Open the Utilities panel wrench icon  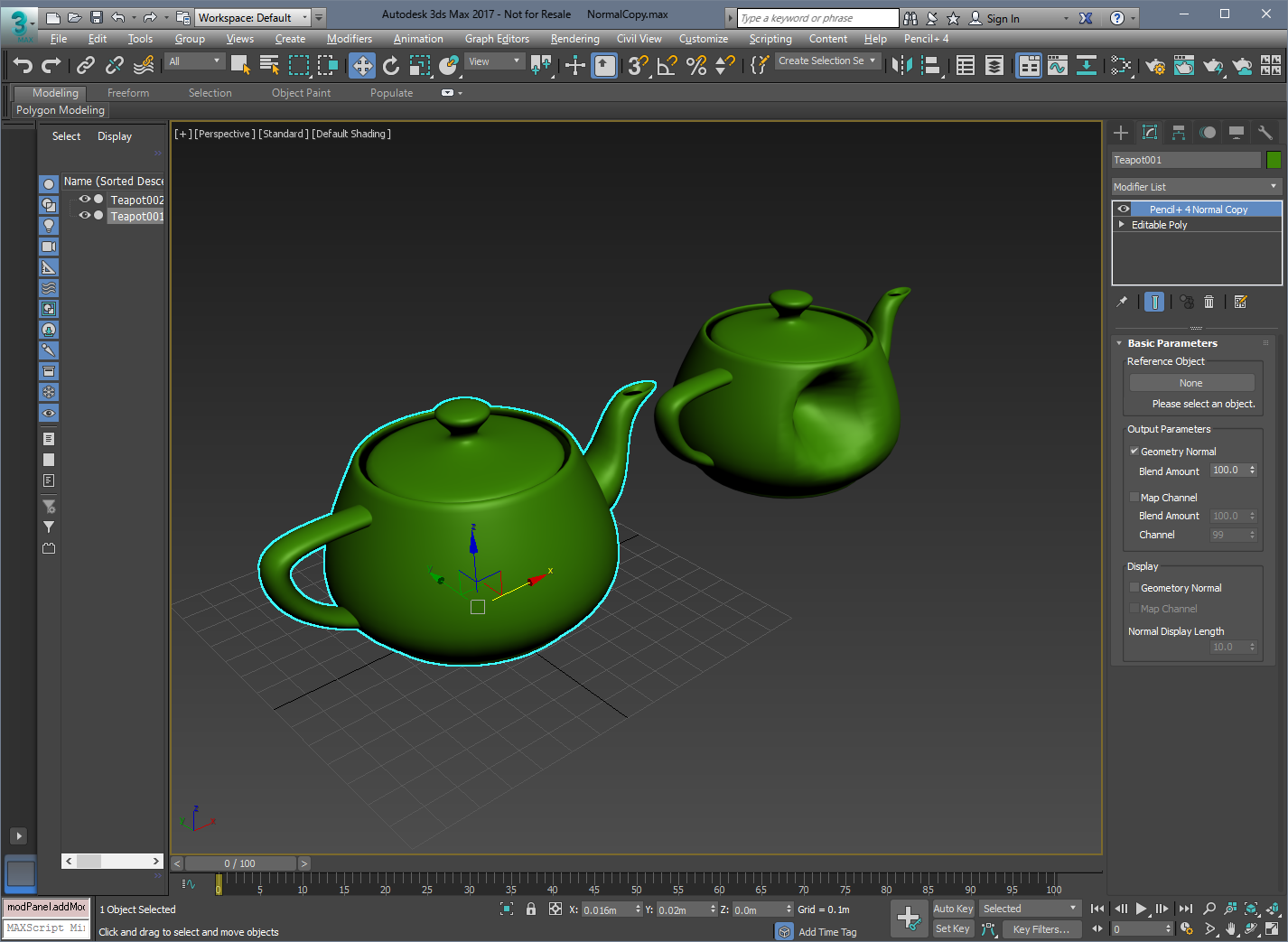click(1265, 133)
